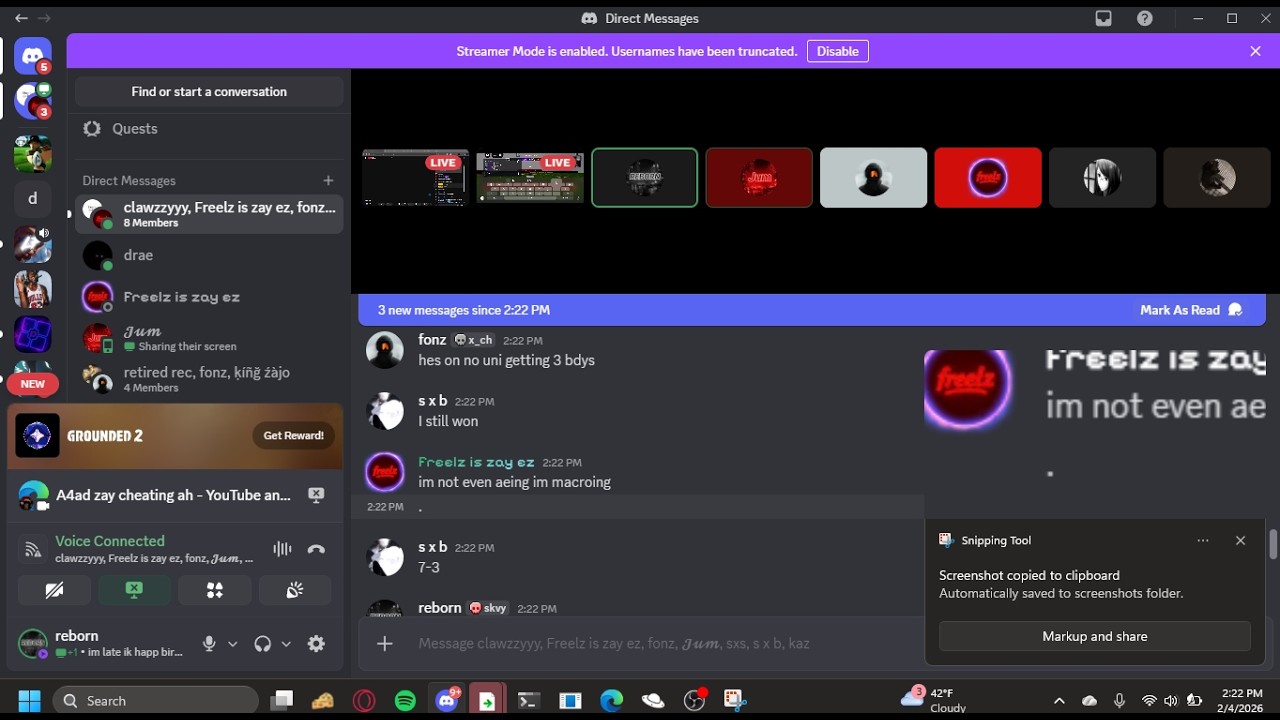This screenshot has height=720, width=1280.
Task: Open the server labeled d in sidebar
Action: [33, 198]
